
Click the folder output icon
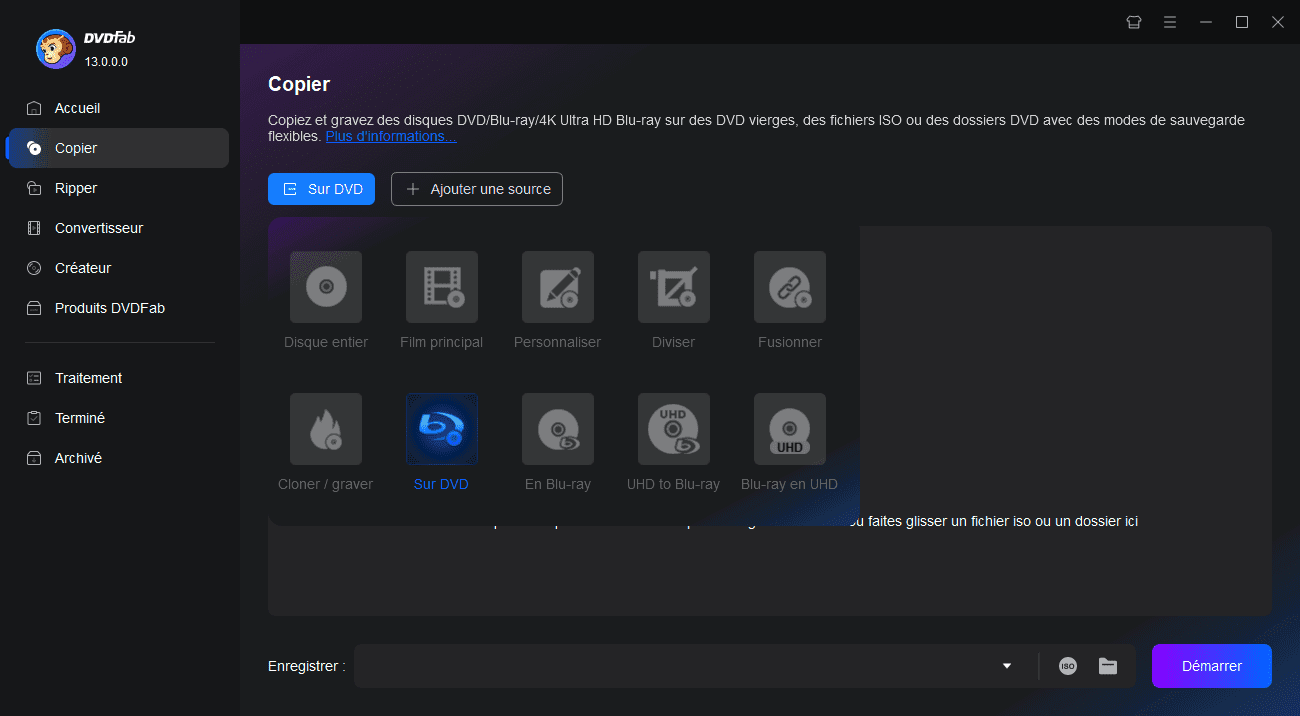[x=1108, y=666]
